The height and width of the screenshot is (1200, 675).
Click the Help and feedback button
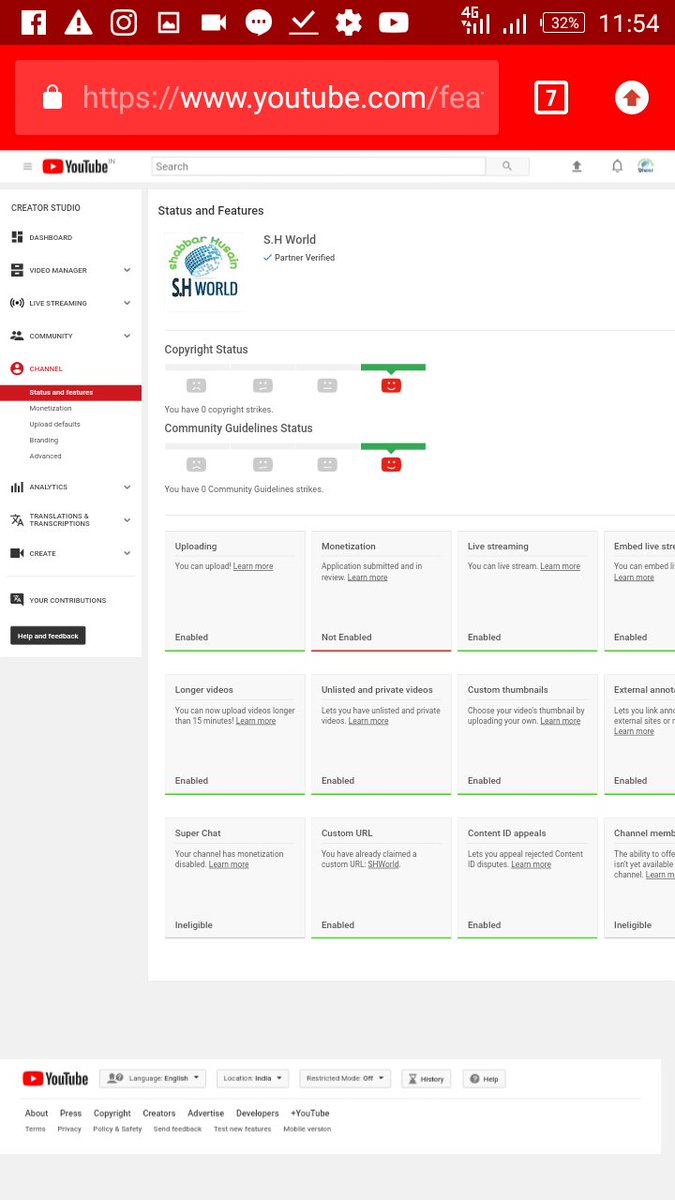tap(48, 636)
